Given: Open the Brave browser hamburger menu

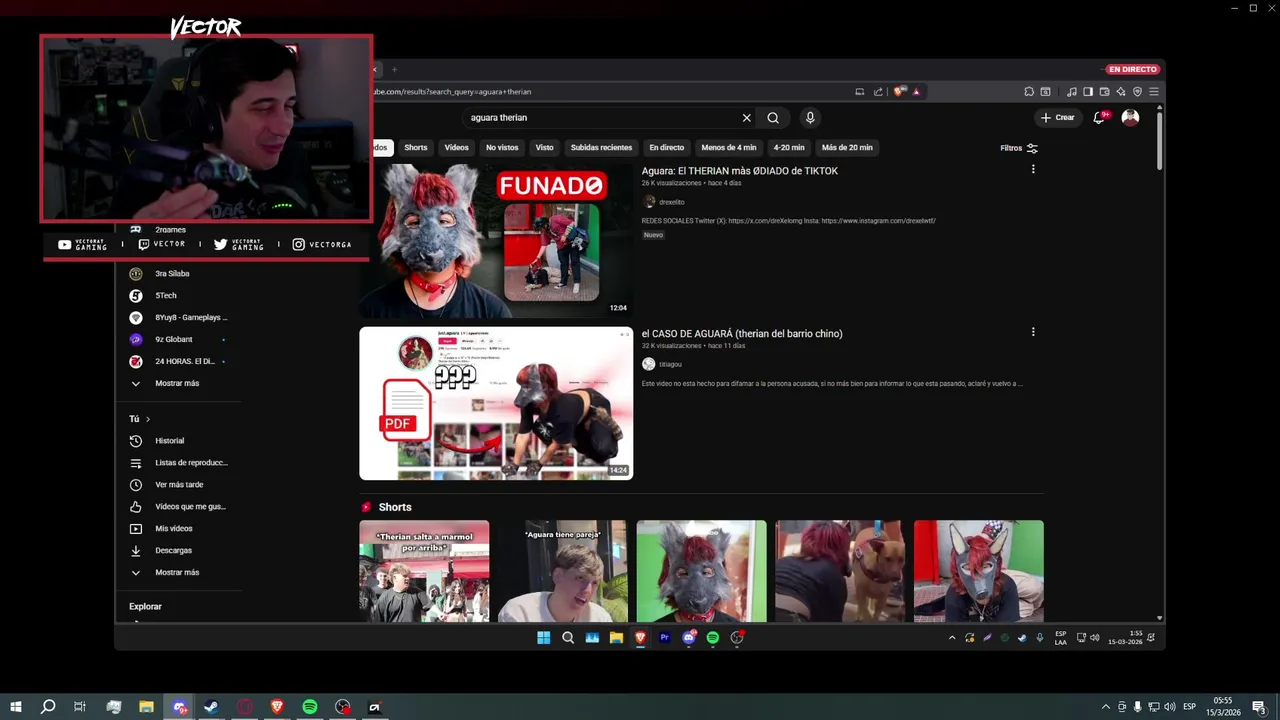Looking at the screenshot, I should 1153,91.
